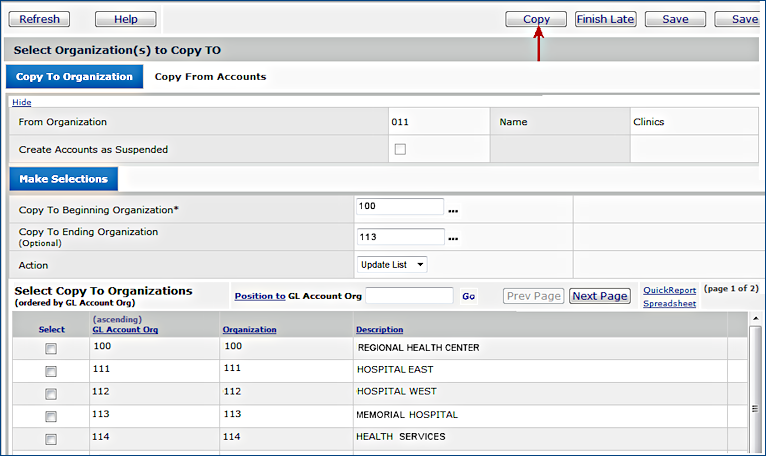
Task: Select the Copy To Organization tab
Action: click(x=75, y=77)
